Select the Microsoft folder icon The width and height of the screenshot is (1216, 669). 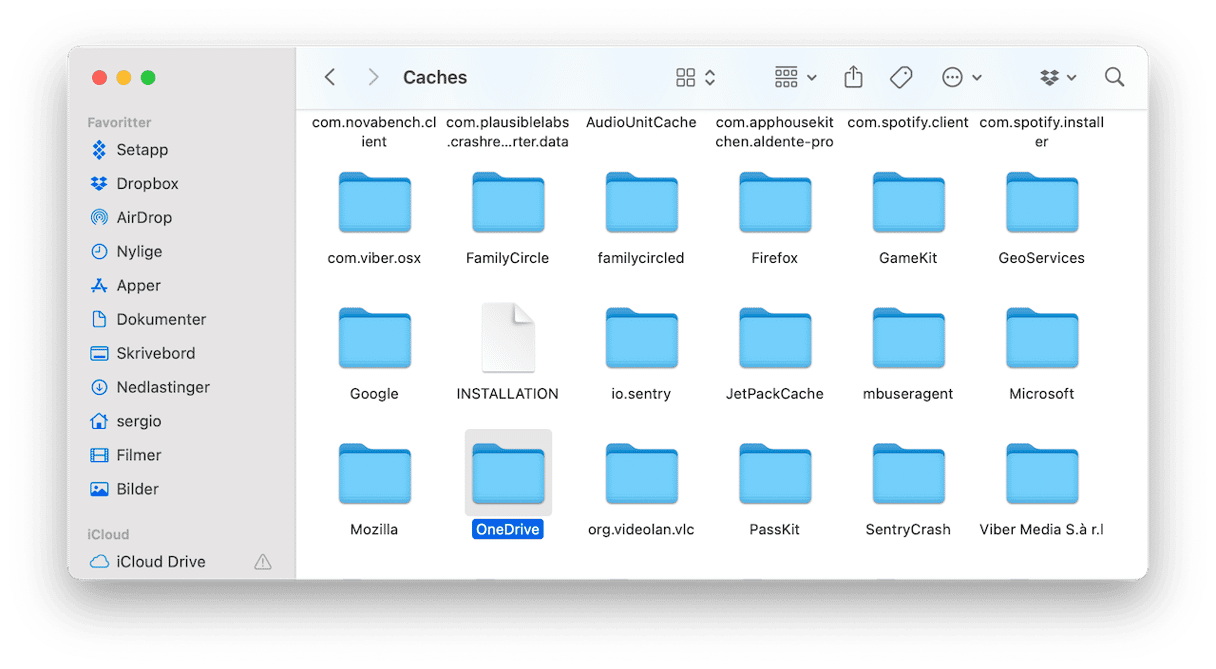click(1042, 339)
